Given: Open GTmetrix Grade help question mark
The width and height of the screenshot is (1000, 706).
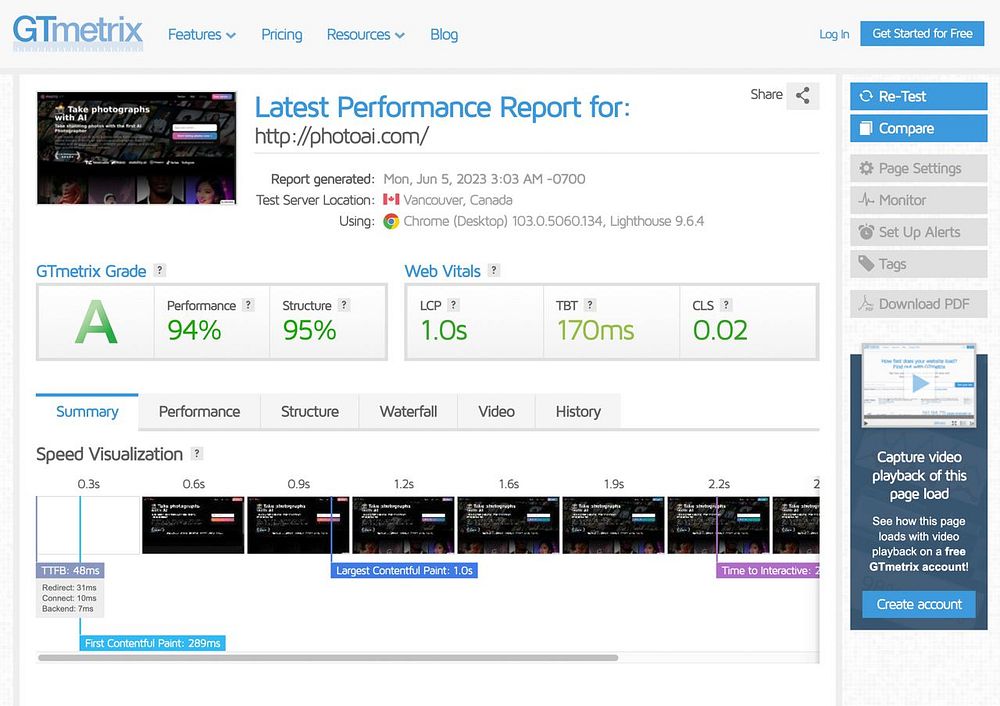Looking at the screenshot, I should point(159,270).
